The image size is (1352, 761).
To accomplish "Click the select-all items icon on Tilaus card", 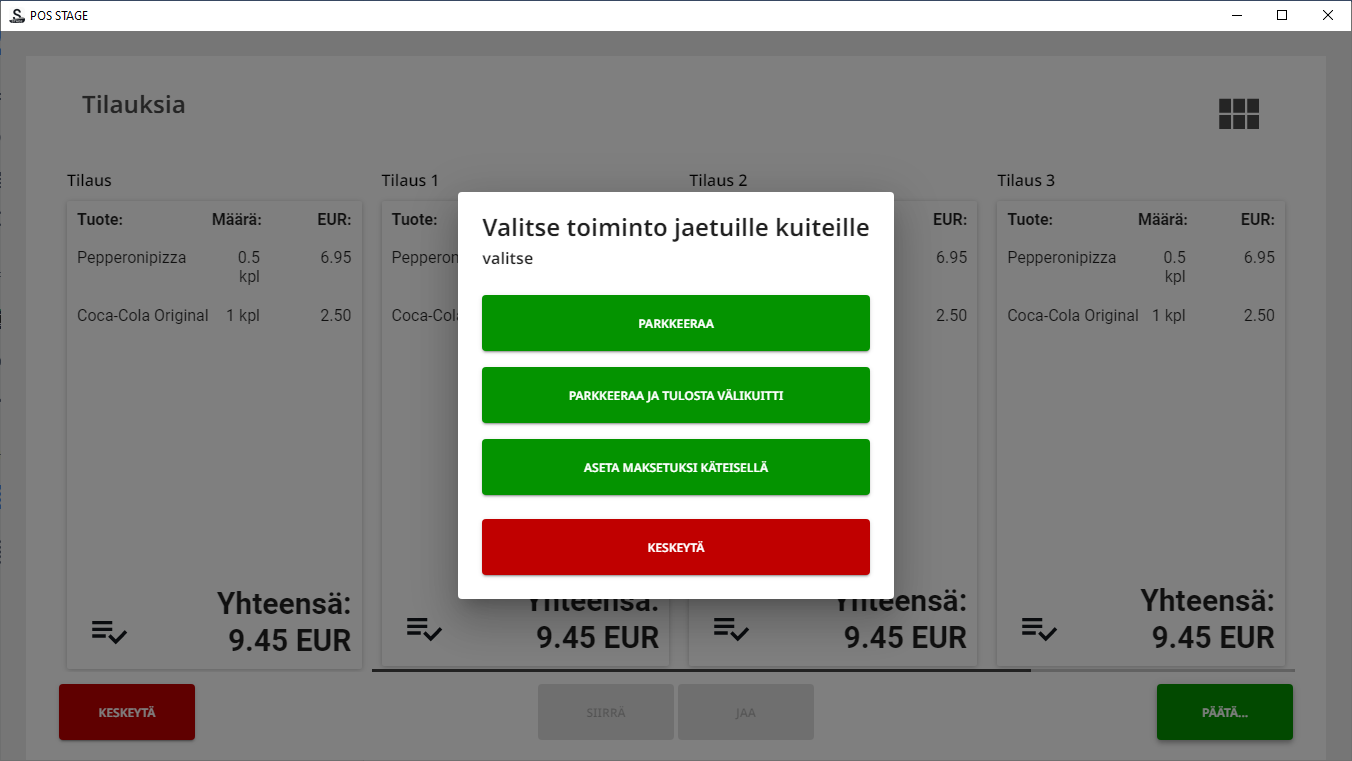I will click(109, 630).
